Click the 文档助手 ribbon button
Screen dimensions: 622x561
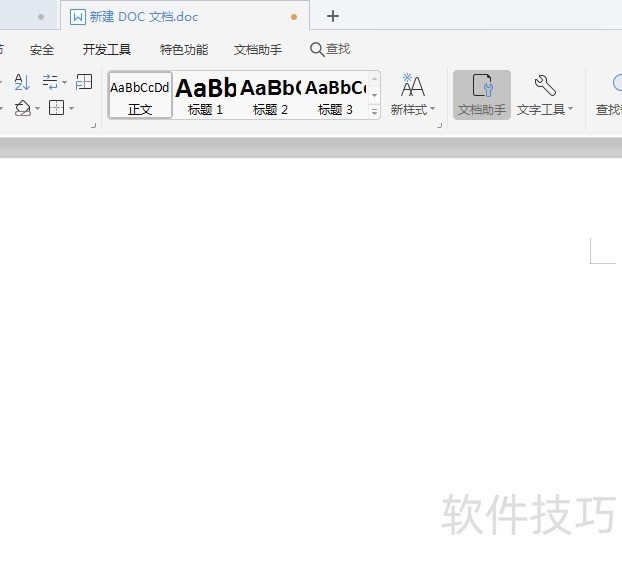[482, 95]
